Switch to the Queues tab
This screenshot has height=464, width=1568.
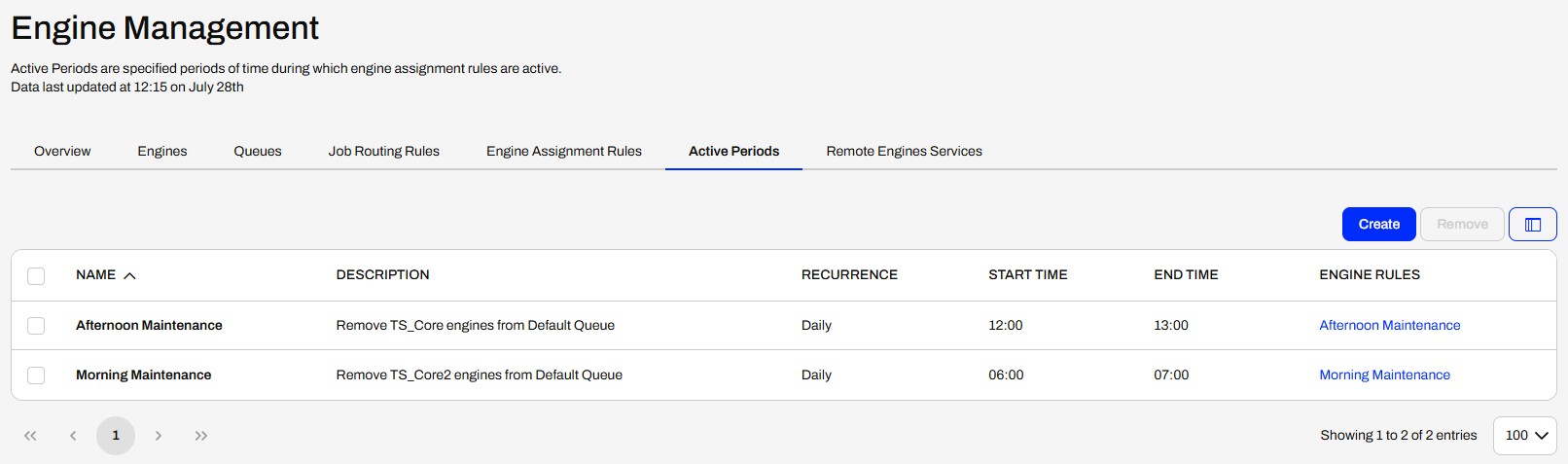pos(258,151)
